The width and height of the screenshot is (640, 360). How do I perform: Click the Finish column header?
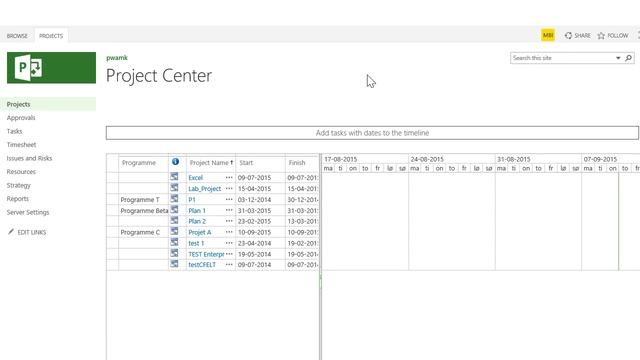click(x=297, y=162)
